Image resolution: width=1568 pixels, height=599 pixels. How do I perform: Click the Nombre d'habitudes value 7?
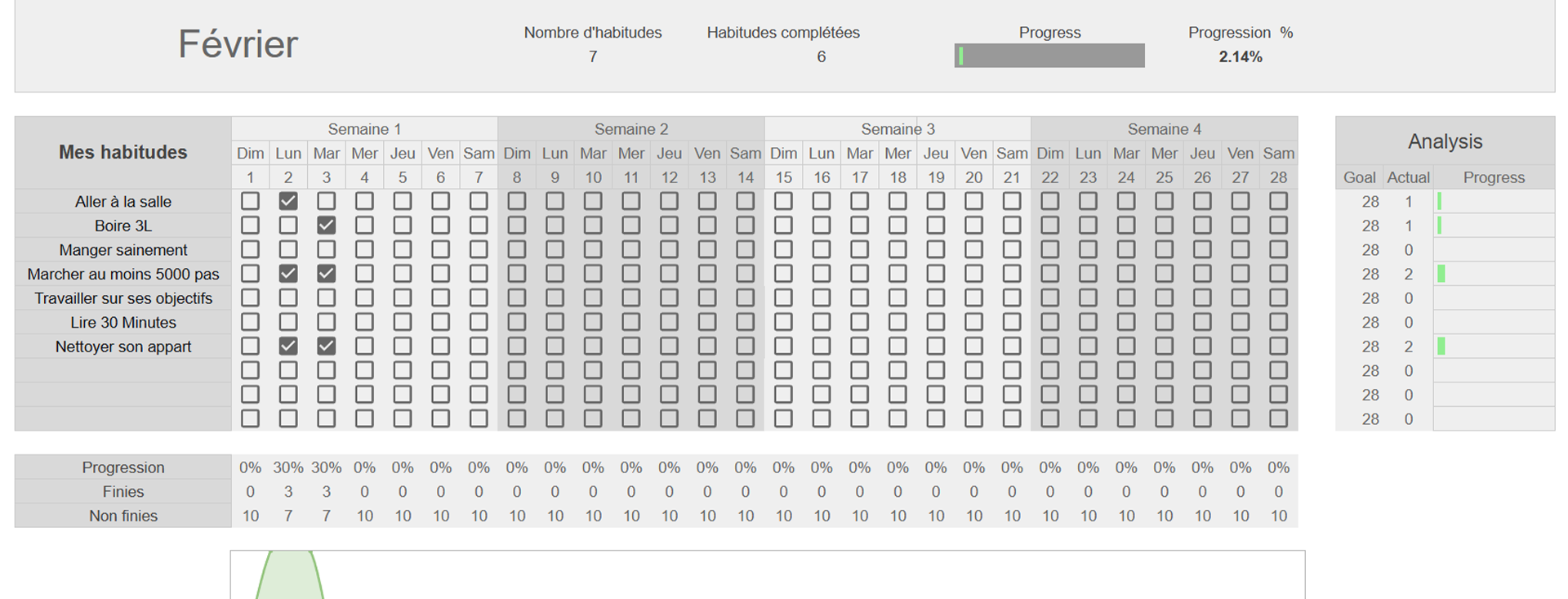coord(593,56)
